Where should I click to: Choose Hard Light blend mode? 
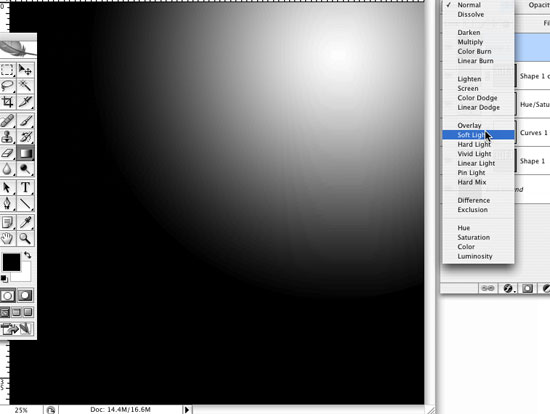point(478,144)
